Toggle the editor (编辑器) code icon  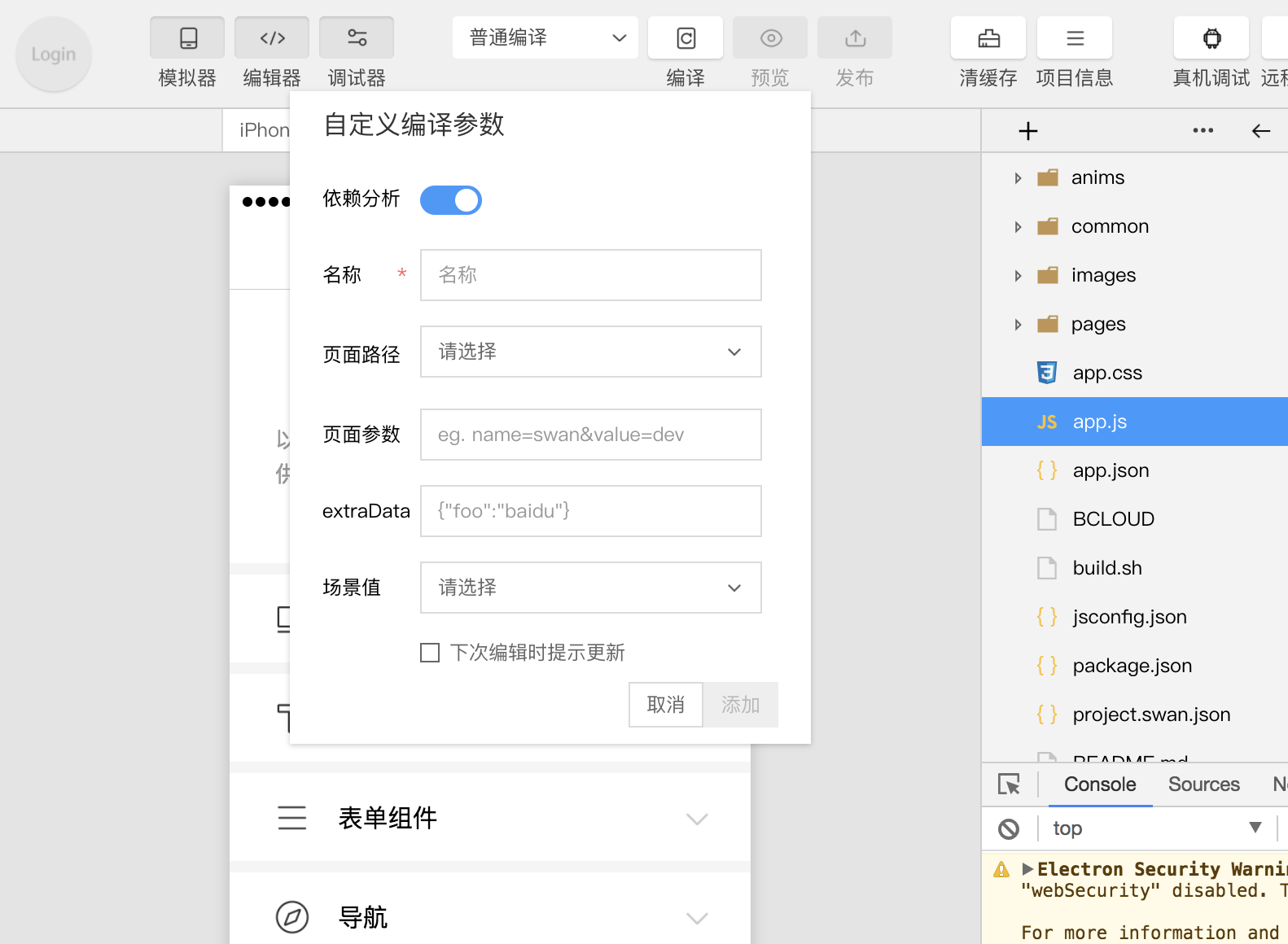coord(272,38)
